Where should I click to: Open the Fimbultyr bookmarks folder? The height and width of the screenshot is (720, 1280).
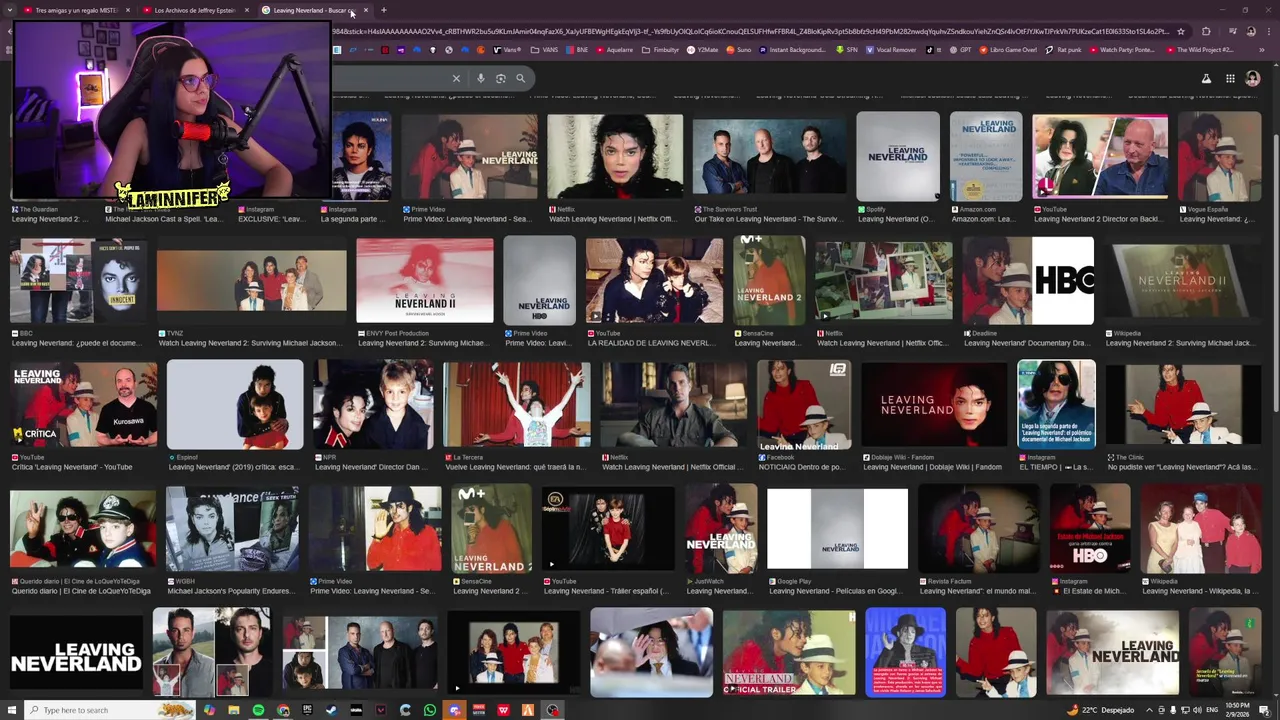[660, 50]
